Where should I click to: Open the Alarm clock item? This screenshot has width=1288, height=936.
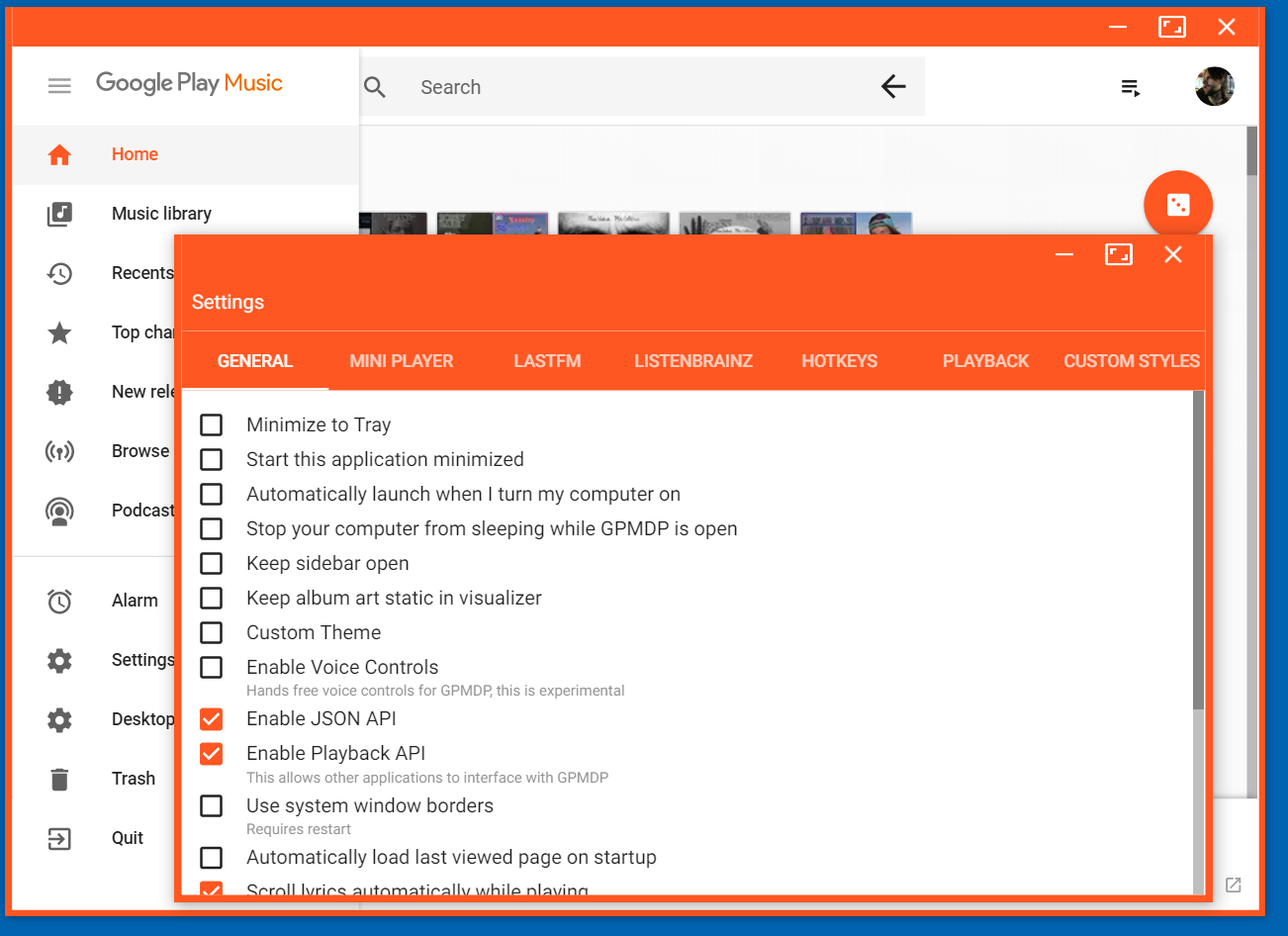click(x=94, y=601)
